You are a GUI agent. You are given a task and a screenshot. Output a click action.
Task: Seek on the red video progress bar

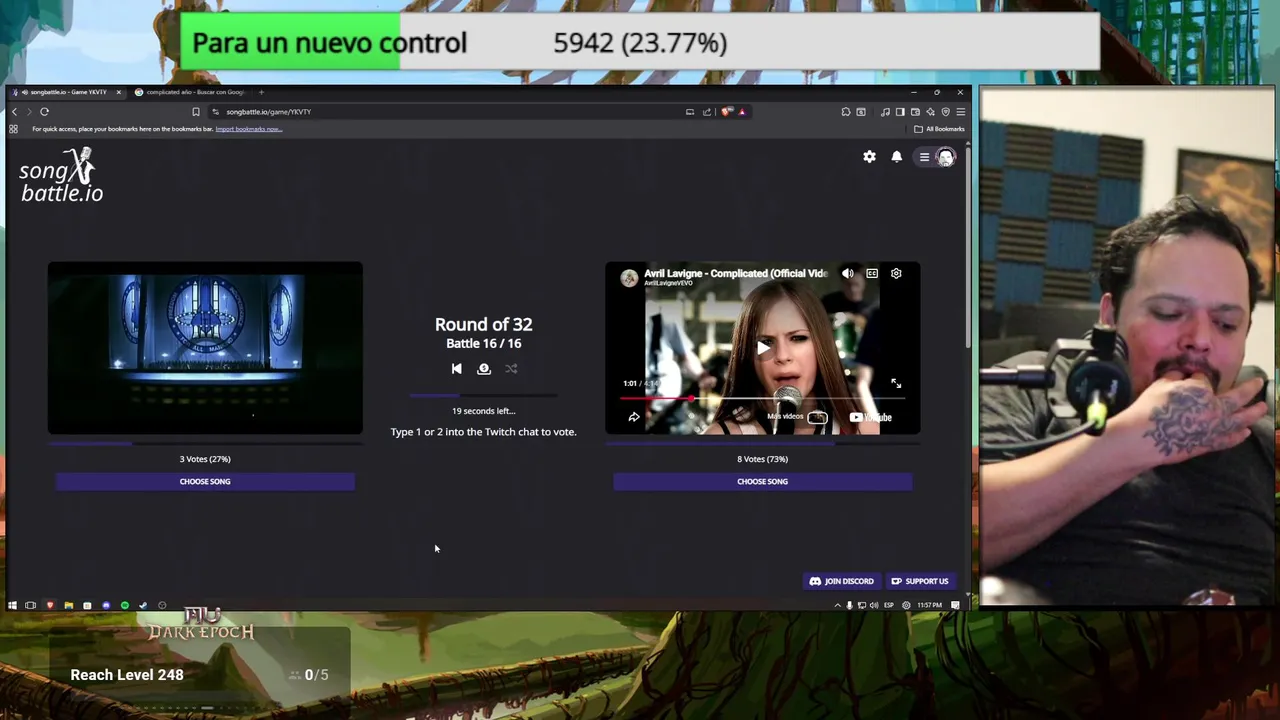[x=762, y=398]
